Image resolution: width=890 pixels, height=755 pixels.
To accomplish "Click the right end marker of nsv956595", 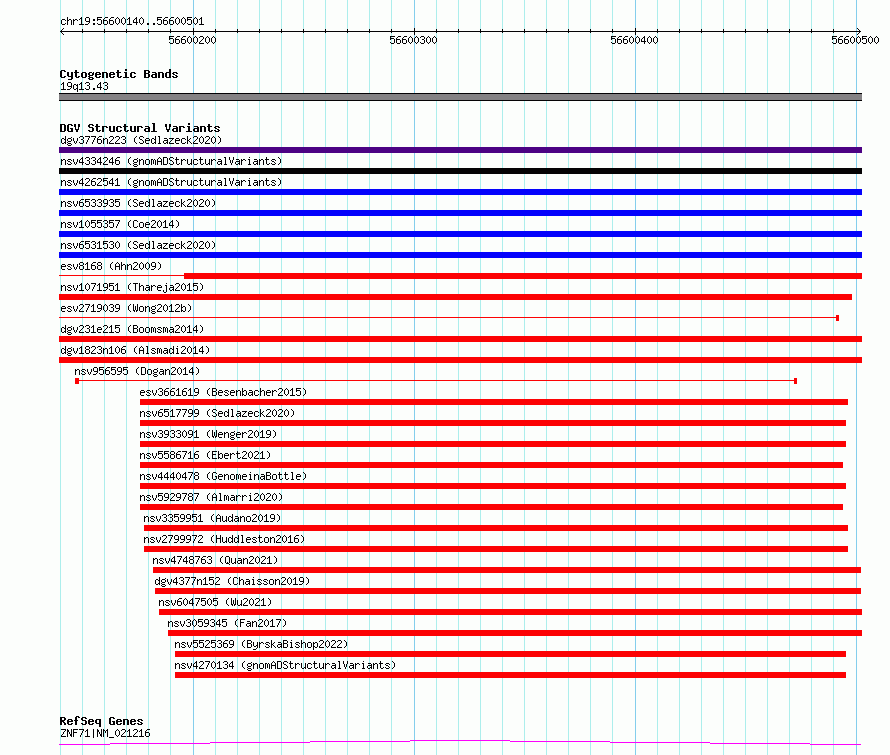I will point(796,381).
